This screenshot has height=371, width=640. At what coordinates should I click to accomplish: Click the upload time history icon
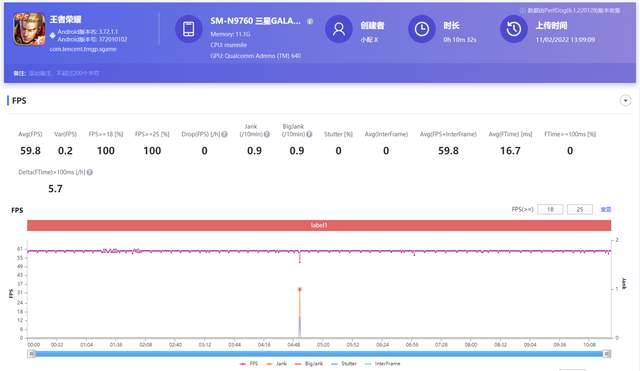click(x=513, y=29)
